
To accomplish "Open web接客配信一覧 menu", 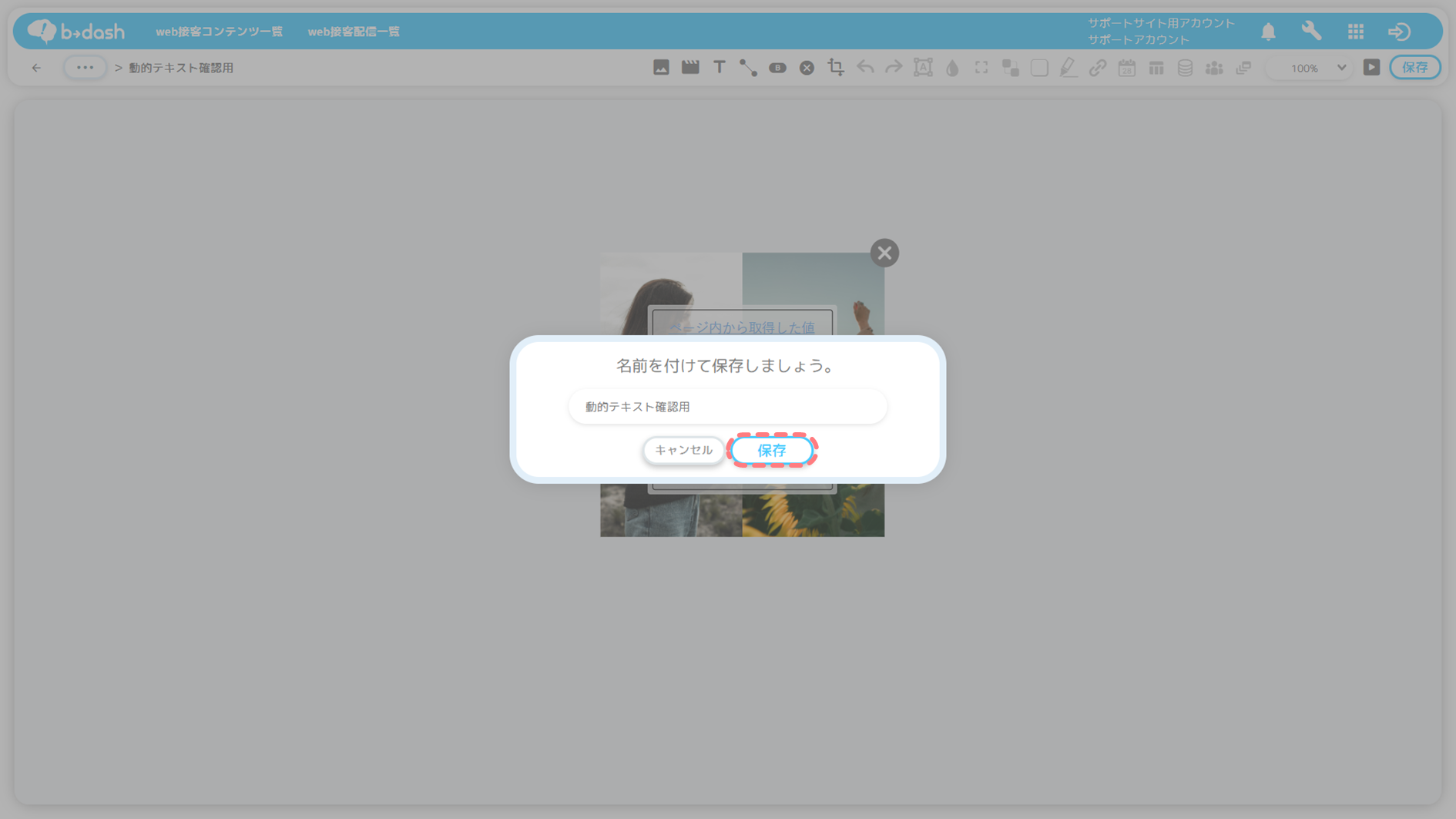I will 354,32.
